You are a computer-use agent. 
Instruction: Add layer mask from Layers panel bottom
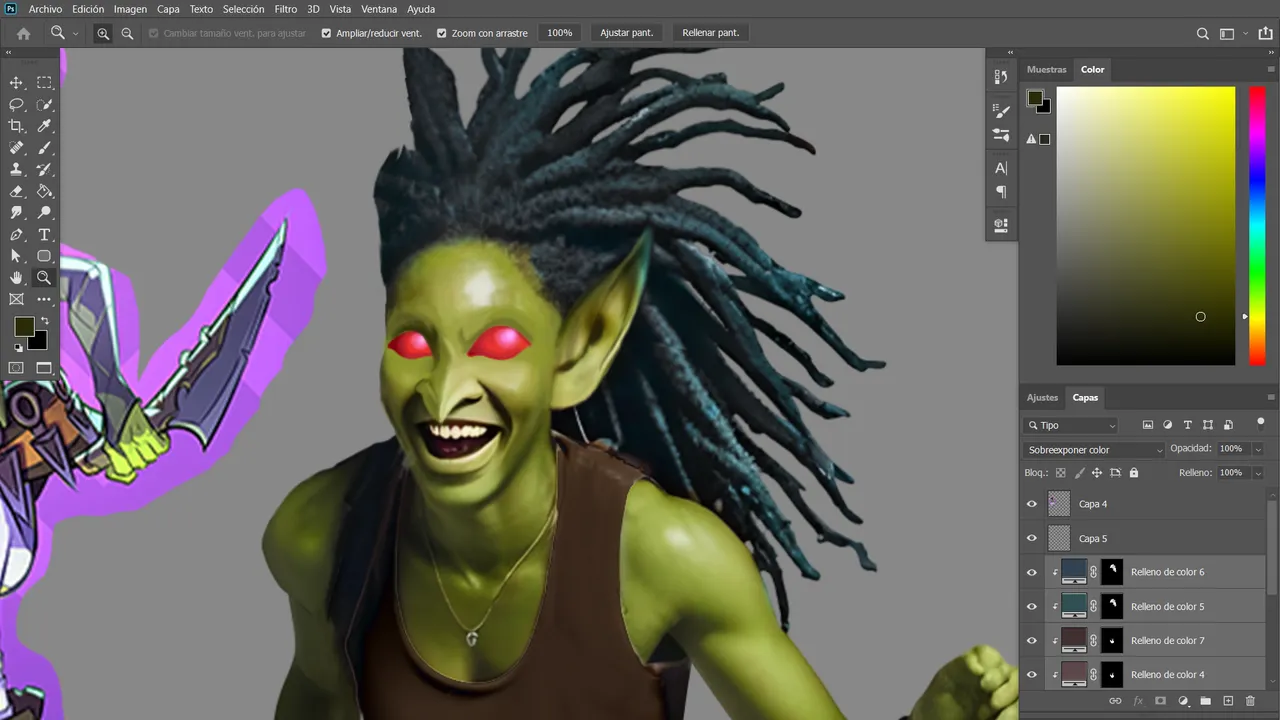pyautogui.click(x=1160, y=701)
